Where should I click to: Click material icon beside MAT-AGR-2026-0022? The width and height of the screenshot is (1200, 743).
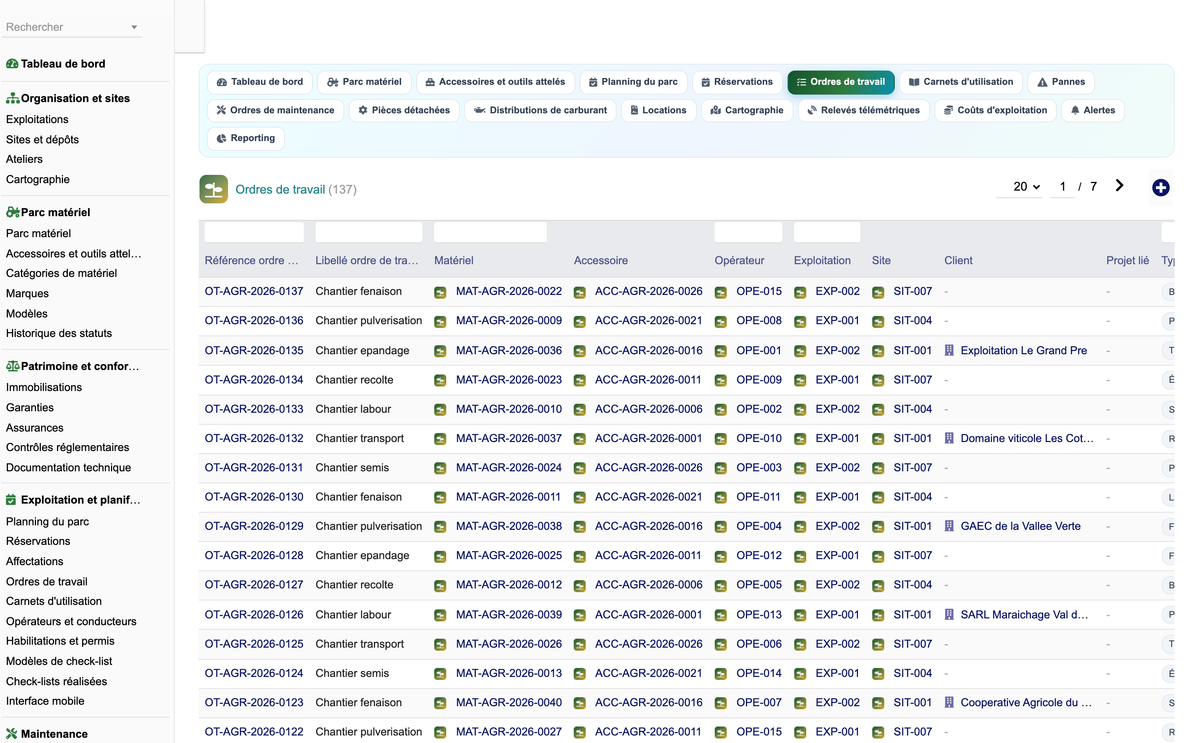click(x=440, y=292)
